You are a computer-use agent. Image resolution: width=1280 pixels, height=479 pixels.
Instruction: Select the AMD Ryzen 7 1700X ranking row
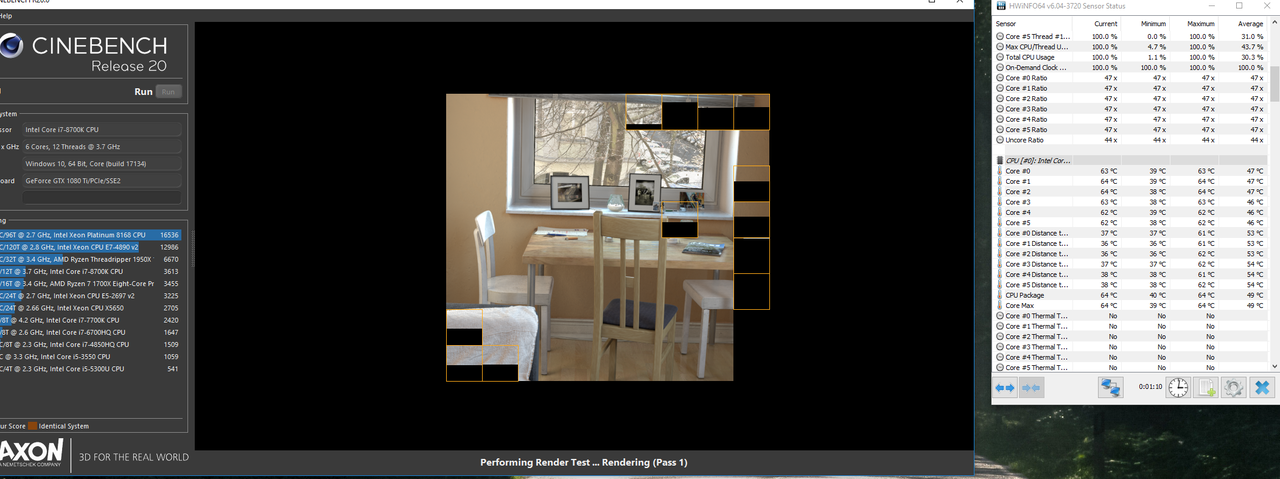pos(91,284)
